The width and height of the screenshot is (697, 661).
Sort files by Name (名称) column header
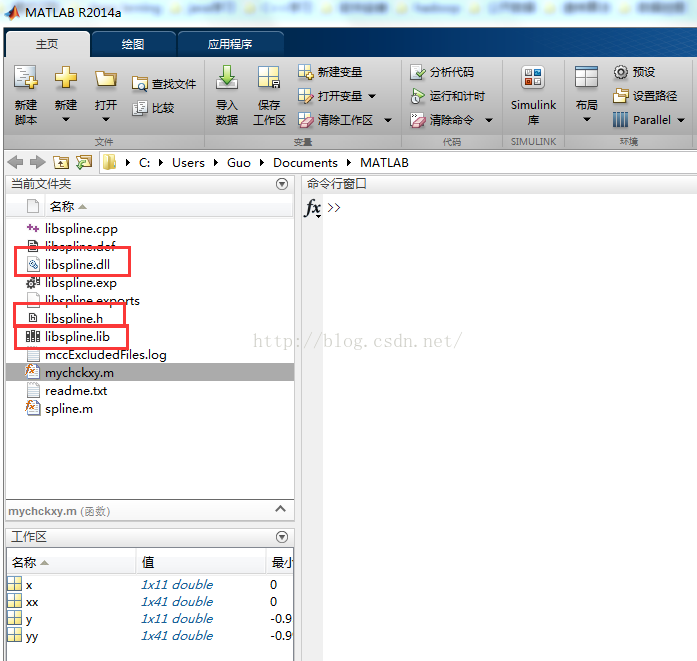pyautogui.click(x=169, y=207)
